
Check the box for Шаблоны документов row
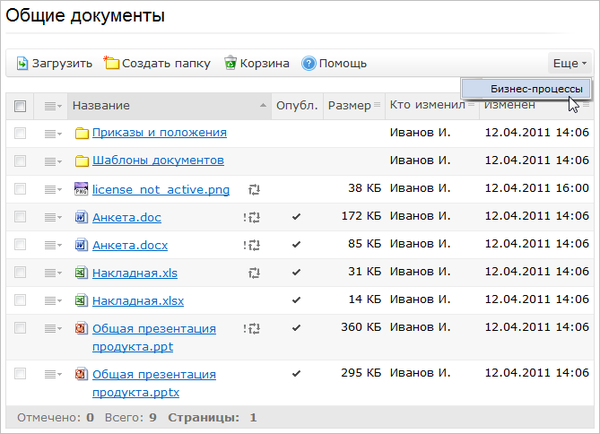20,161
